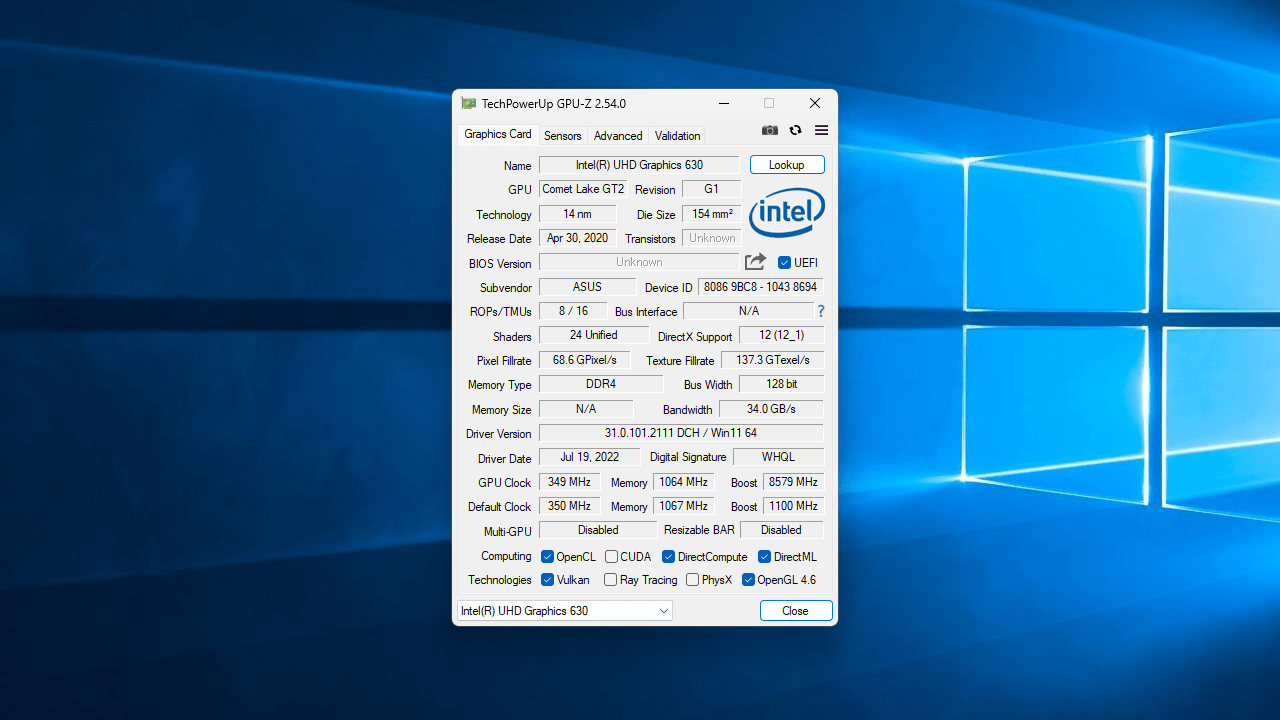
Task: Click the TechPowerUp GPU-Z 2.54.0 title text
Action: 554,103
